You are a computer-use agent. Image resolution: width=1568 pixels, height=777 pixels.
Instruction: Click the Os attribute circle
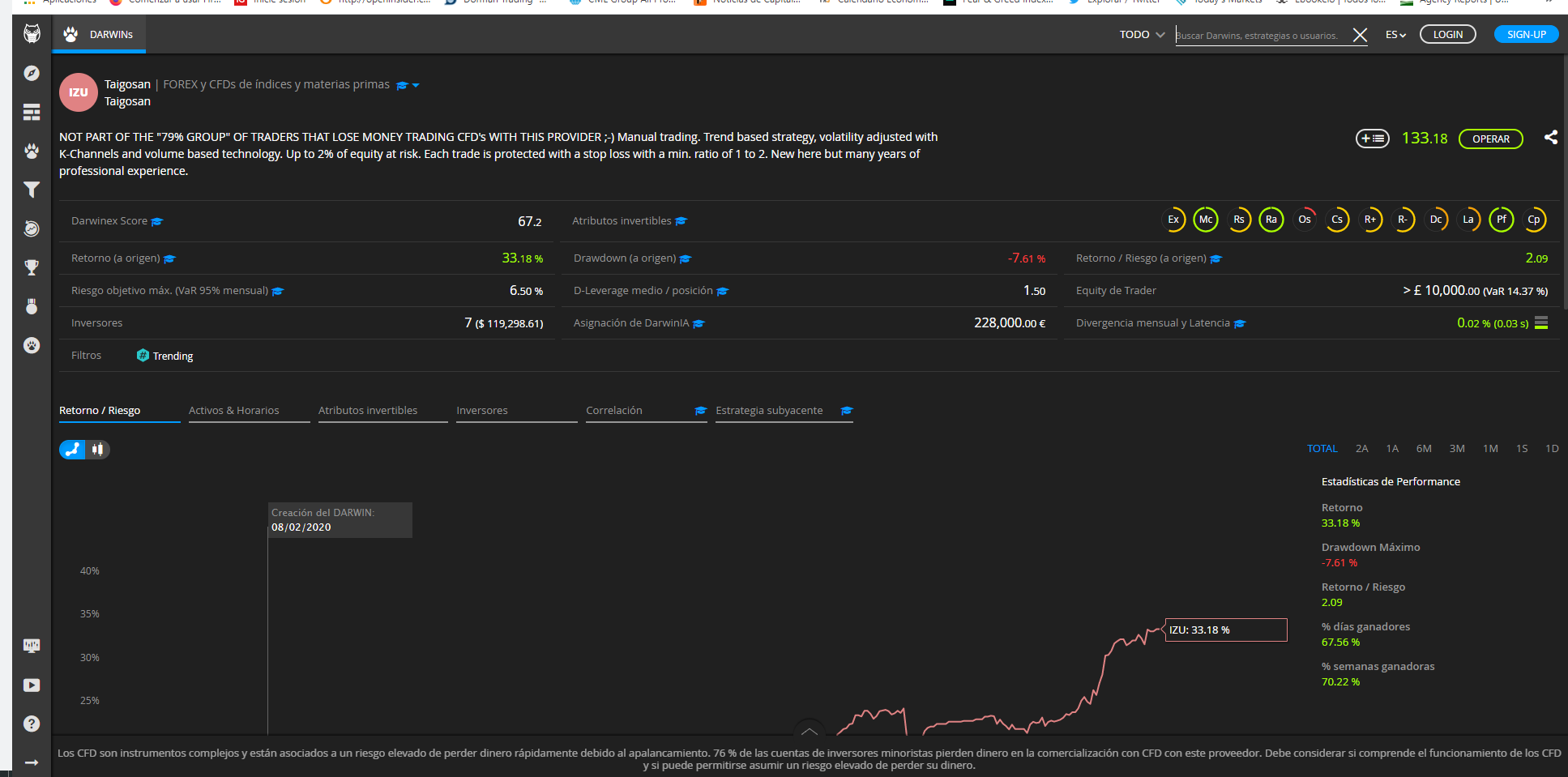coord(1305,220)
